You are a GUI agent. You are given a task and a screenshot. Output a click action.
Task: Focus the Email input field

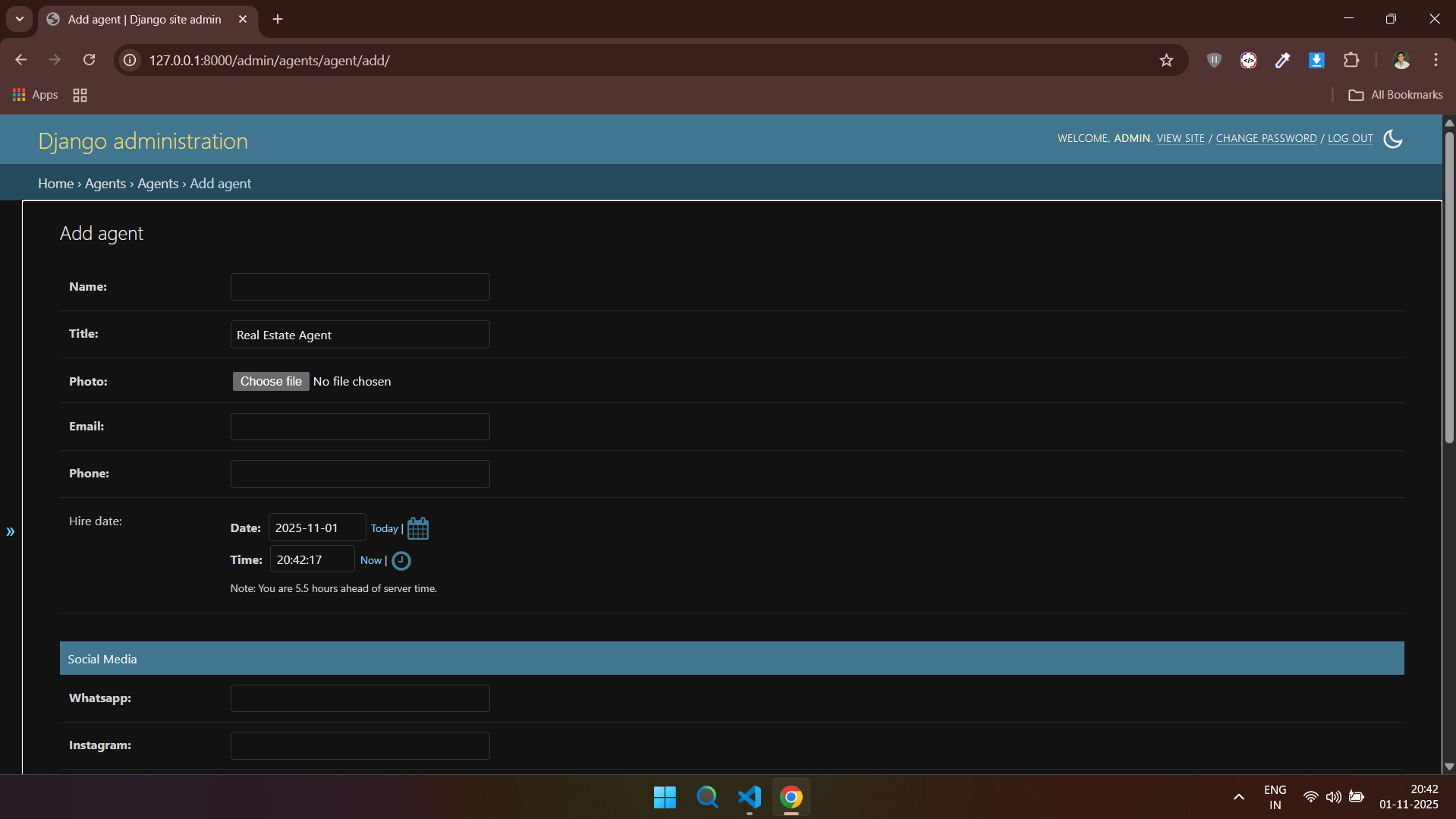click(360, 427)
